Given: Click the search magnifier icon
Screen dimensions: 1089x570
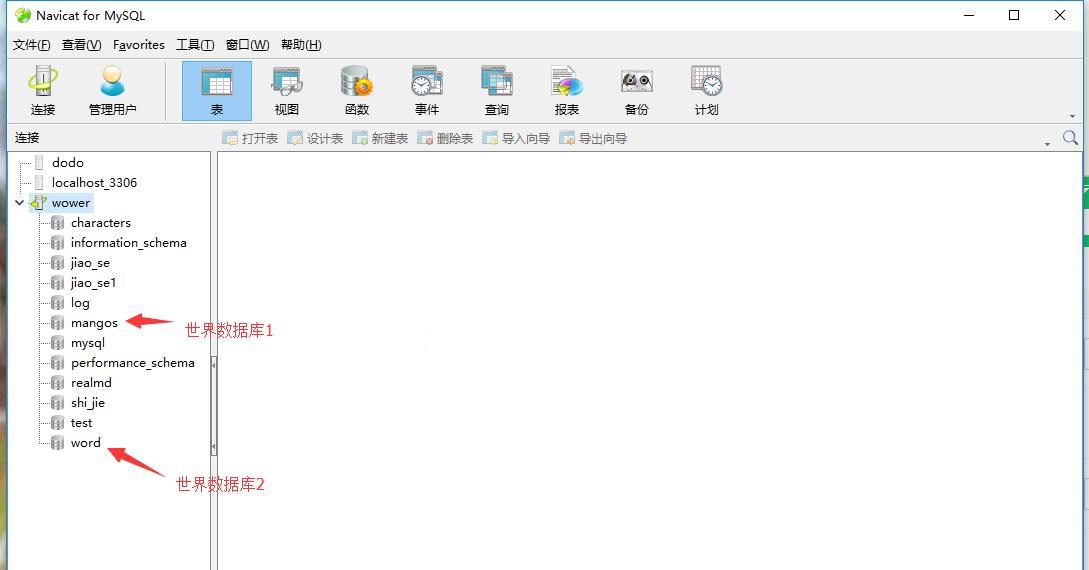Looking at the screenshot, I should (1070, 137).
